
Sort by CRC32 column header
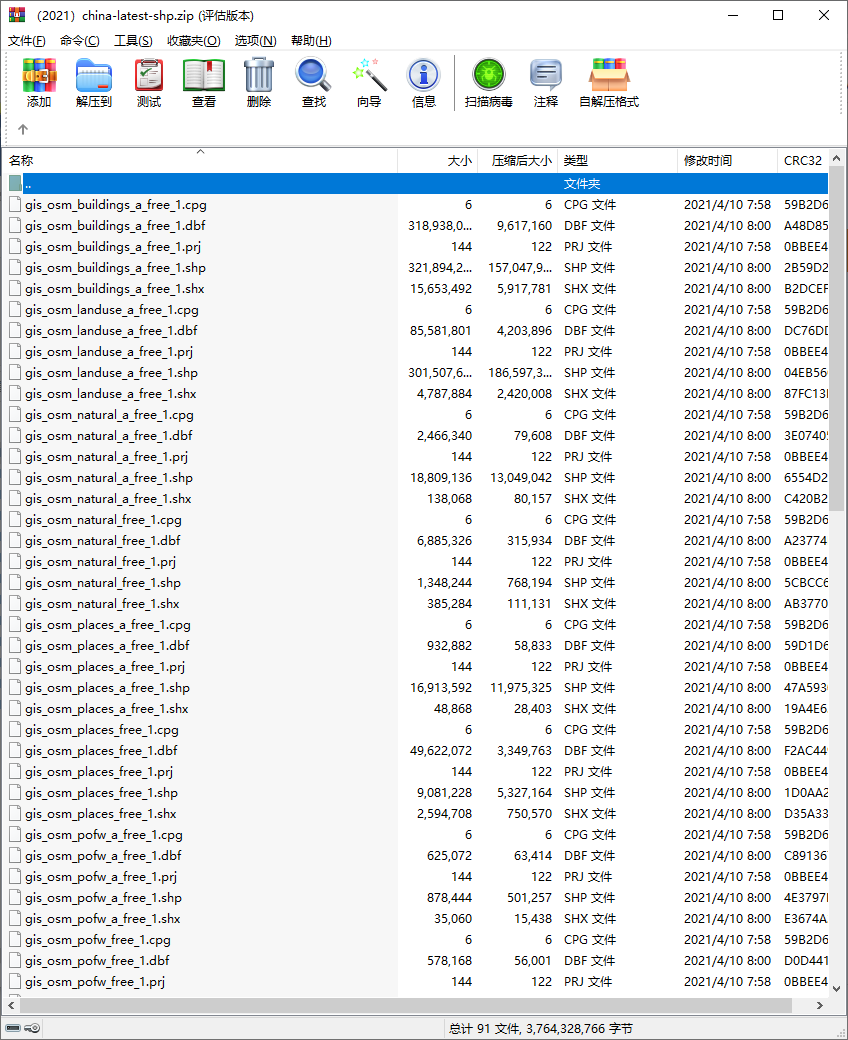803,161
